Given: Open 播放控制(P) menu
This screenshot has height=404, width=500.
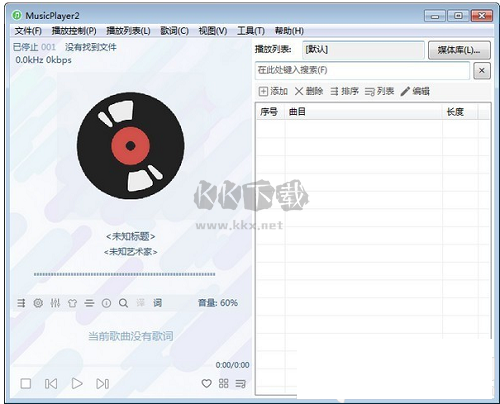Looking at the screenshot, I should click(74, 31).
